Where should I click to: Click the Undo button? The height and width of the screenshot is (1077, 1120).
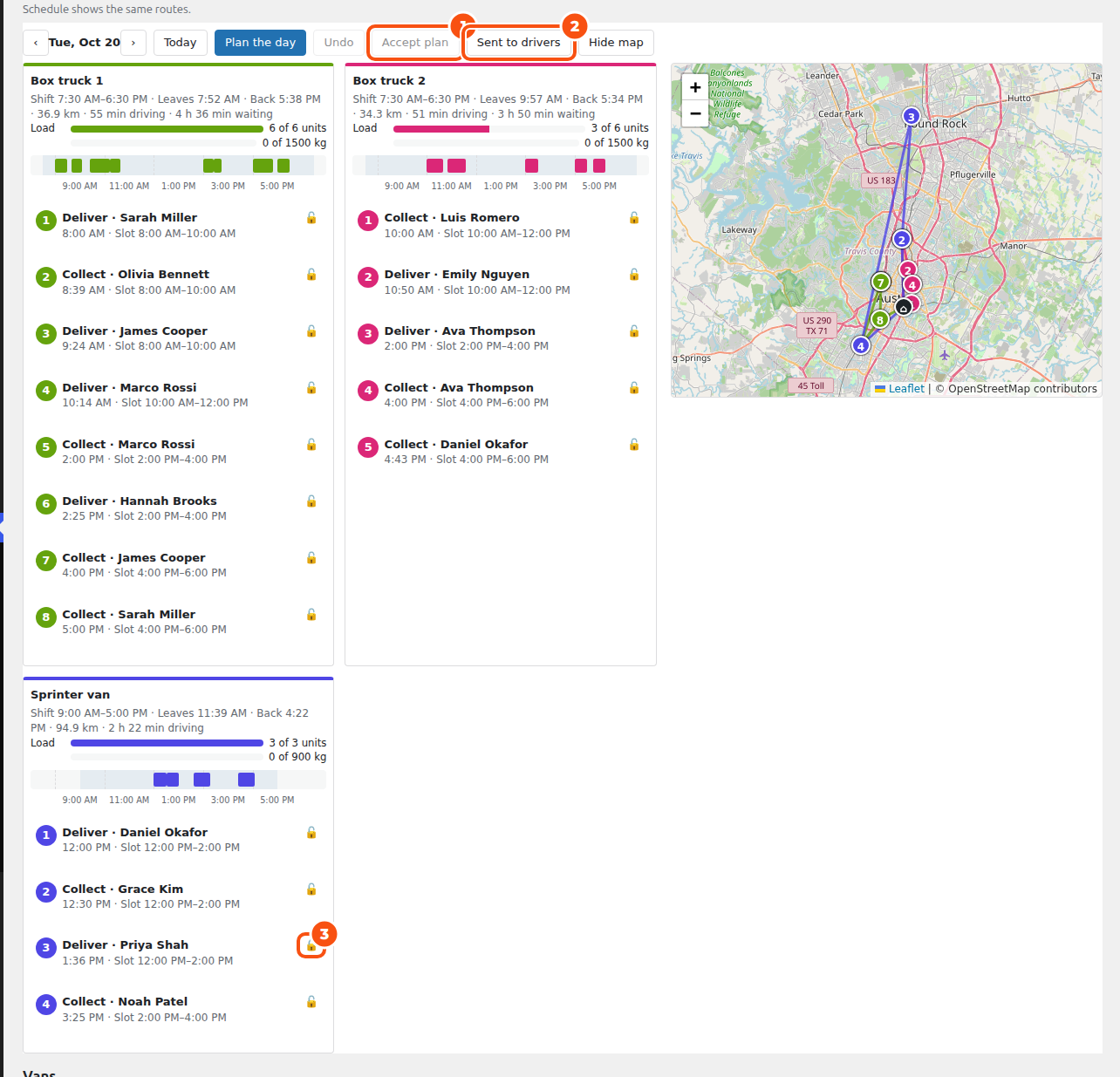coord(338,43)
